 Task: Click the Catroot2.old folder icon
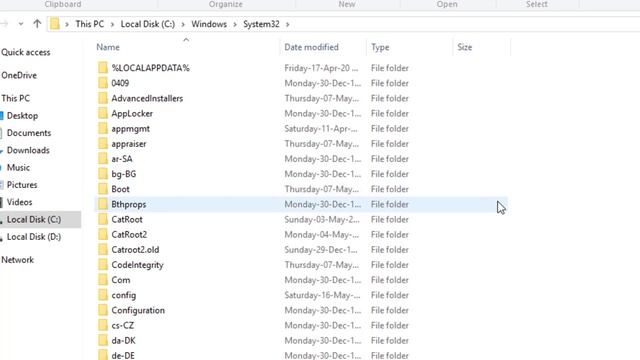click(103, 249)
